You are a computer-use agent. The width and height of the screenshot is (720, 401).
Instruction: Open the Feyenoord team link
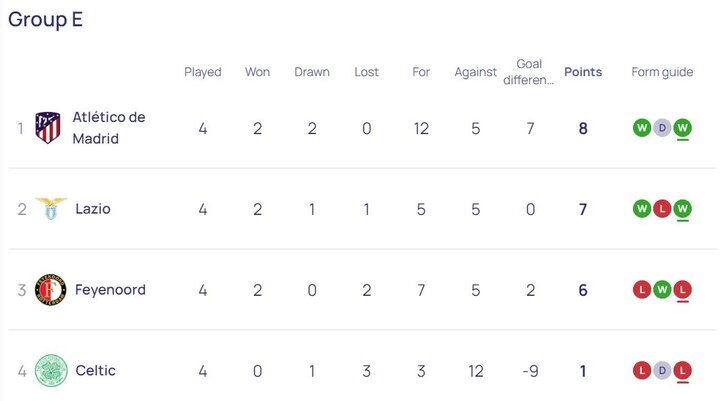110,290
